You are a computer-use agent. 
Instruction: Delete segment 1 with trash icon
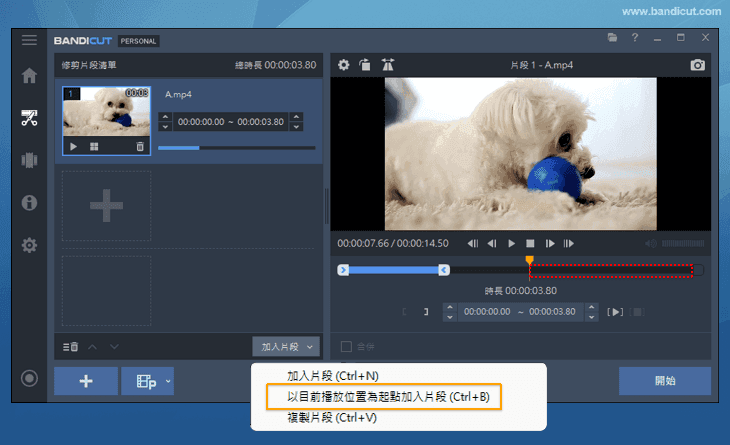click(x=140, y=147)
